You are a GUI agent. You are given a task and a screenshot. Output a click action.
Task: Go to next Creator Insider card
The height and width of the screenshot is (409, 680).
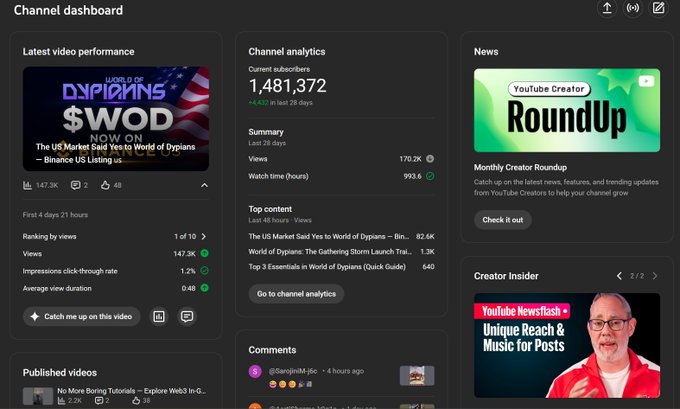(x=655, y=276)
